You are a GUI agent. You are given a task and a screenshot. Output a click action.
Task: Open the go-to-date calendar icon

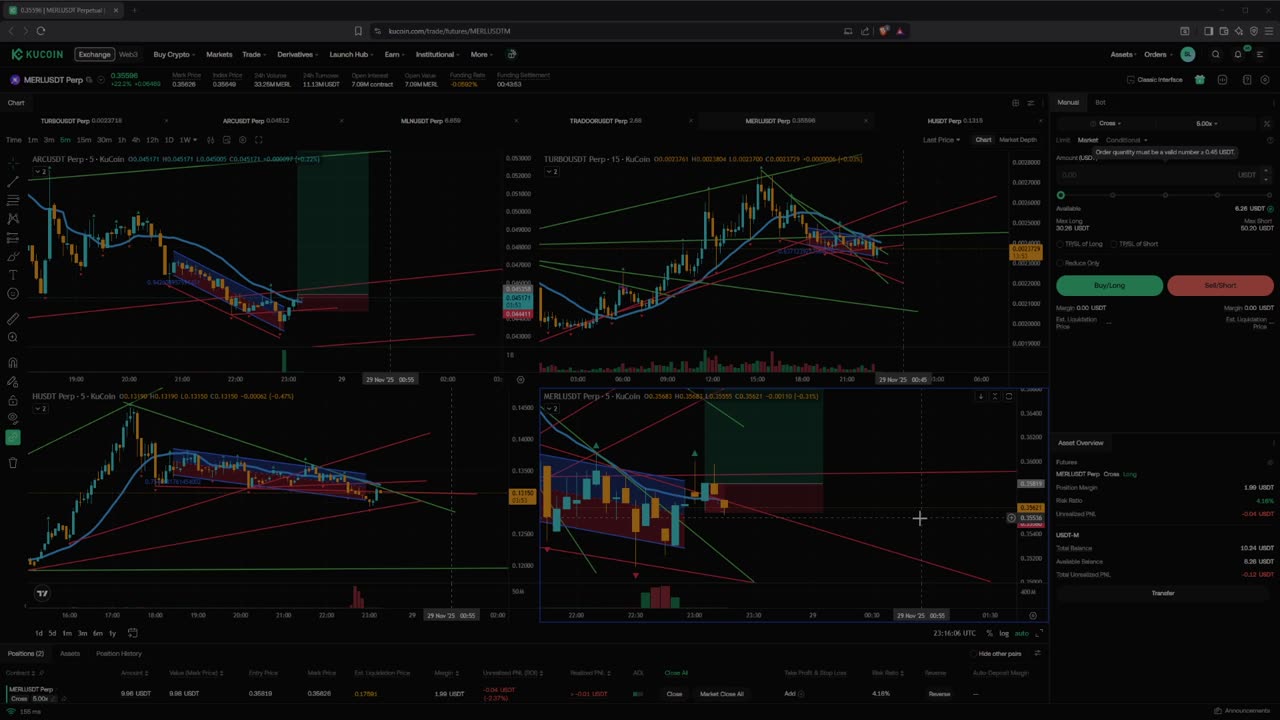(x=133, y=633)
